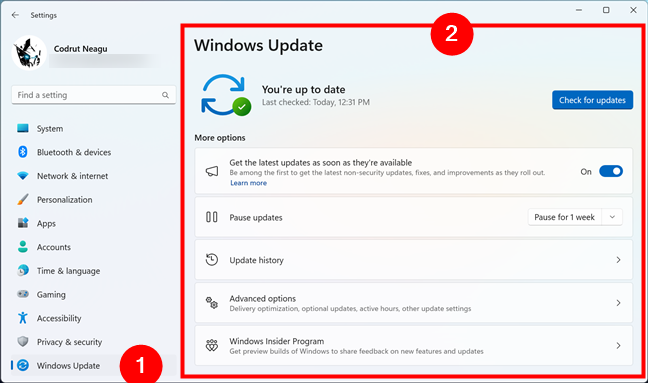Open Accessibility category

[x=94, y=318]
